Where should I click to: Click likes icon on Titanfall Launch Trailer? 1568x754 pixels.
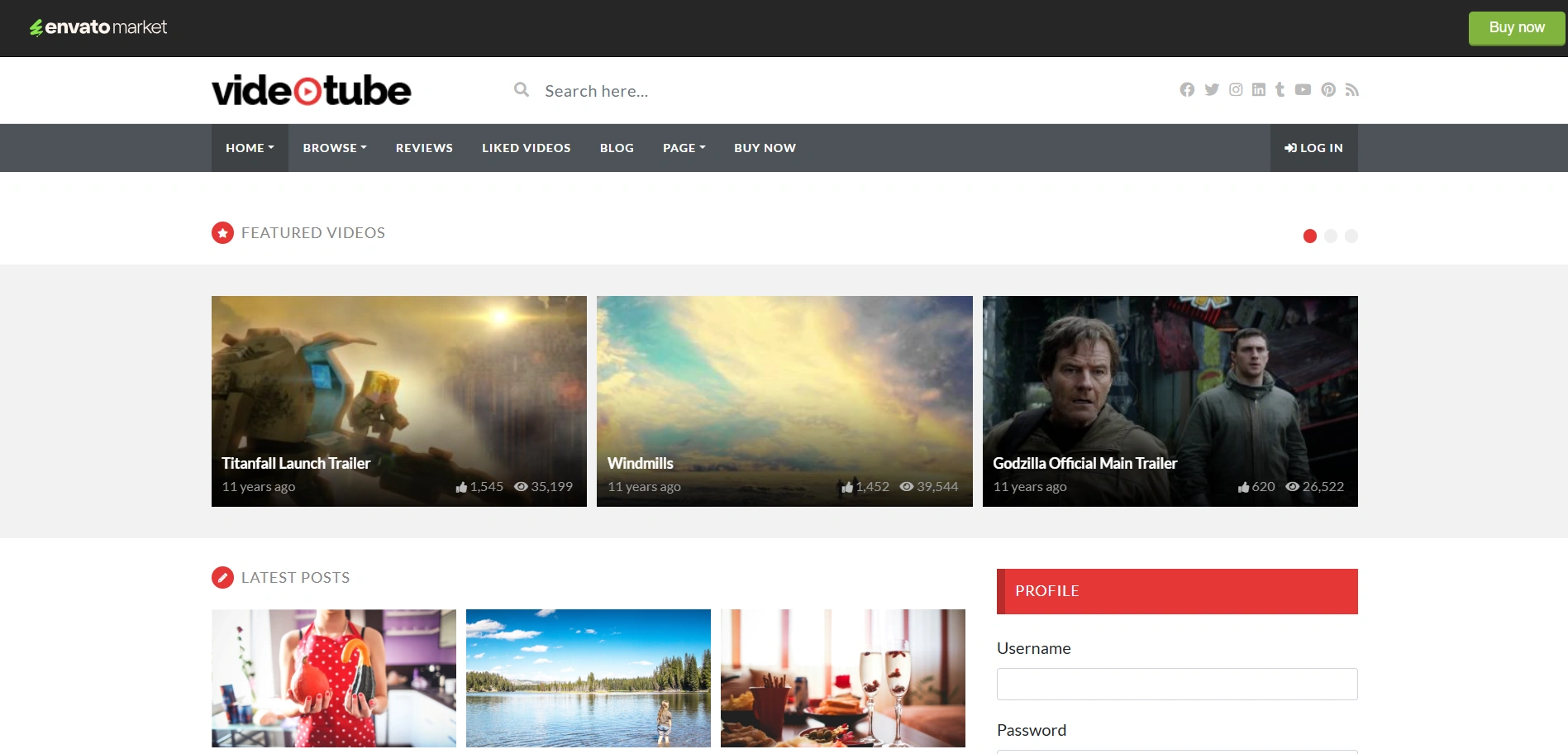click(461, 487)
